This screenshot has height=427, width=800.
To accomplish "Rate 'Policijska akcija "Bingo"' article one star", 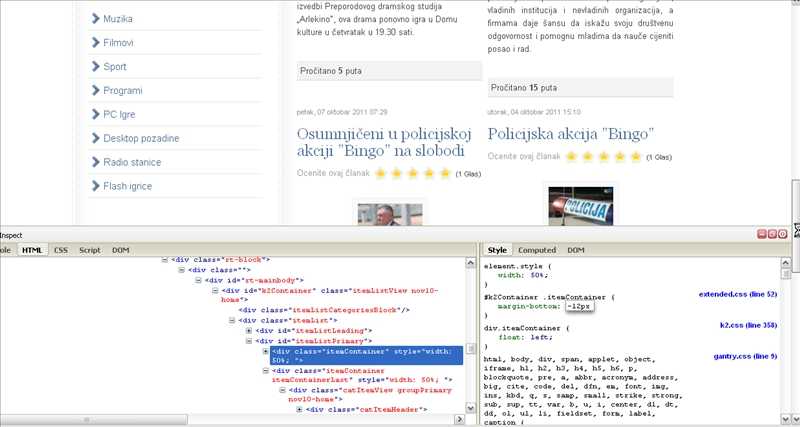I will [x=571, y=157].
